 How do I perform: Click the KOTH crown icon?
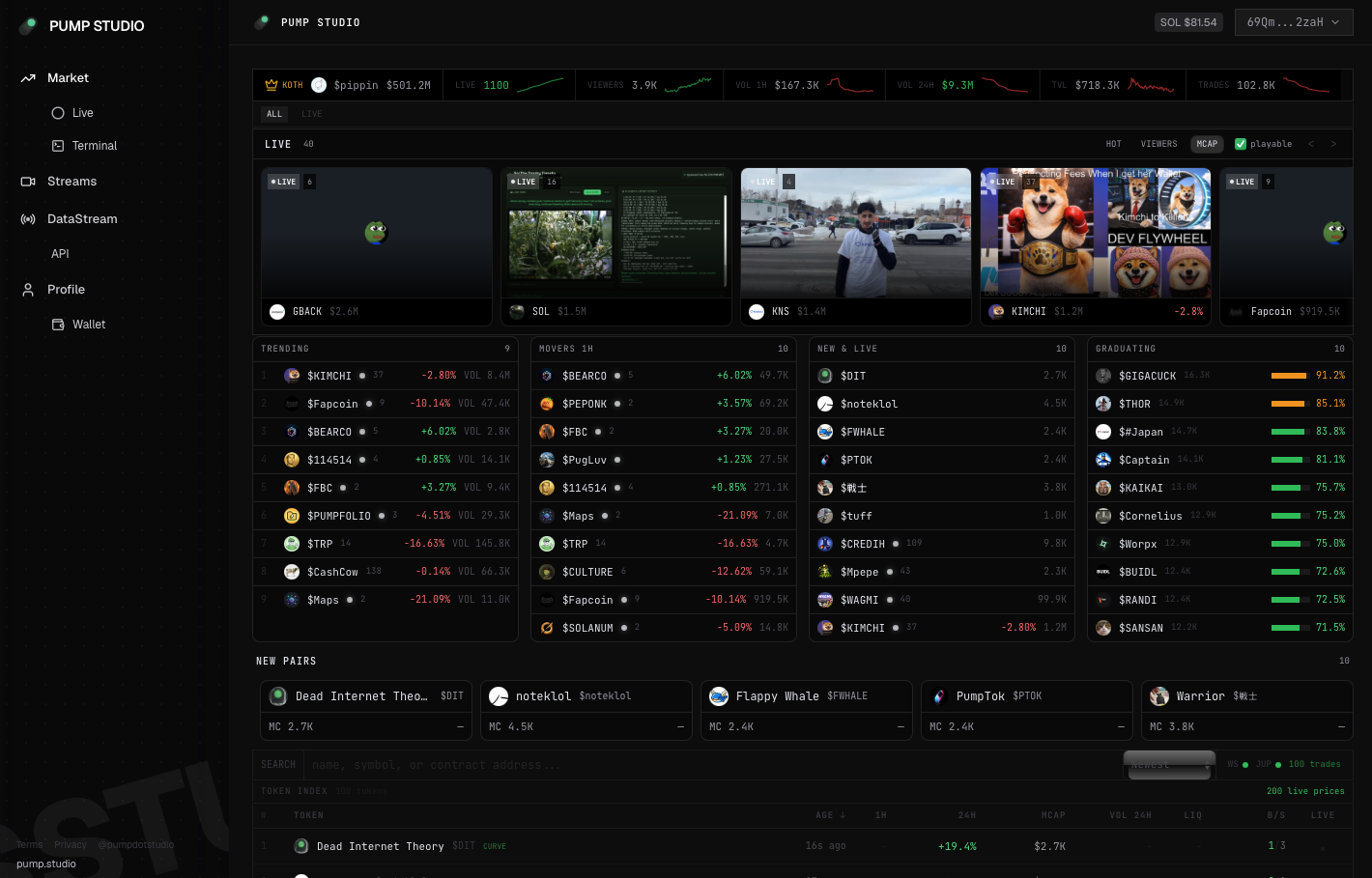[272, 85]
